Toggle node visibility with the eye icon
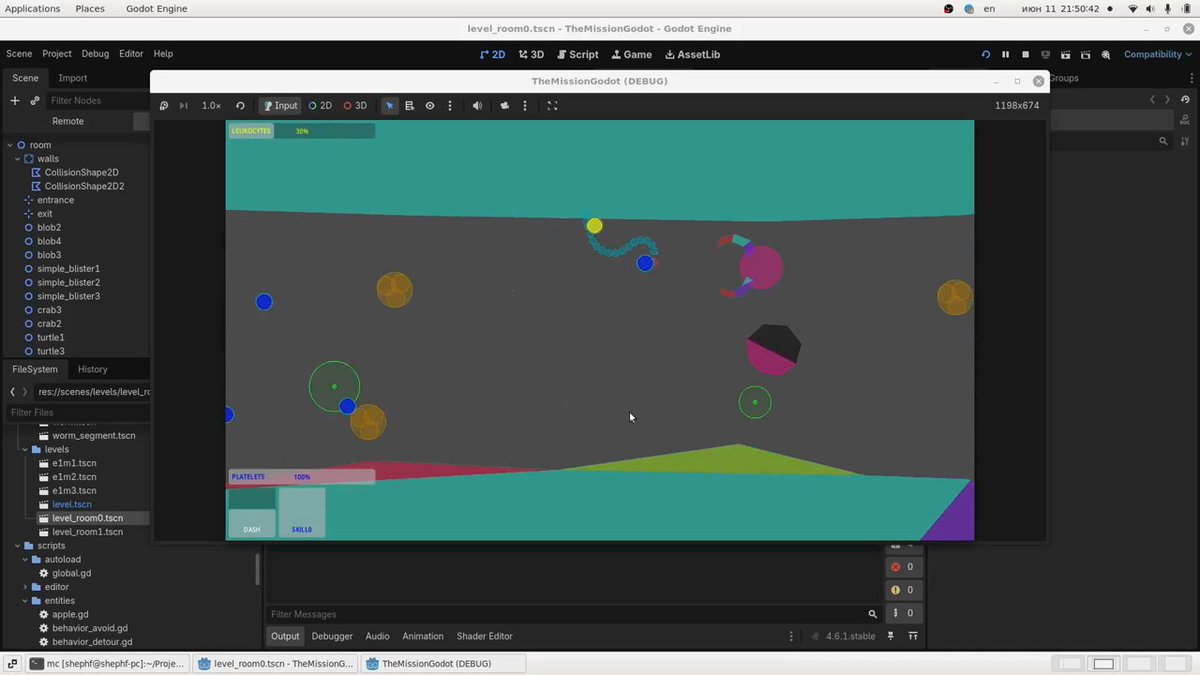1200x675 pixels. (x=430, y=105)
